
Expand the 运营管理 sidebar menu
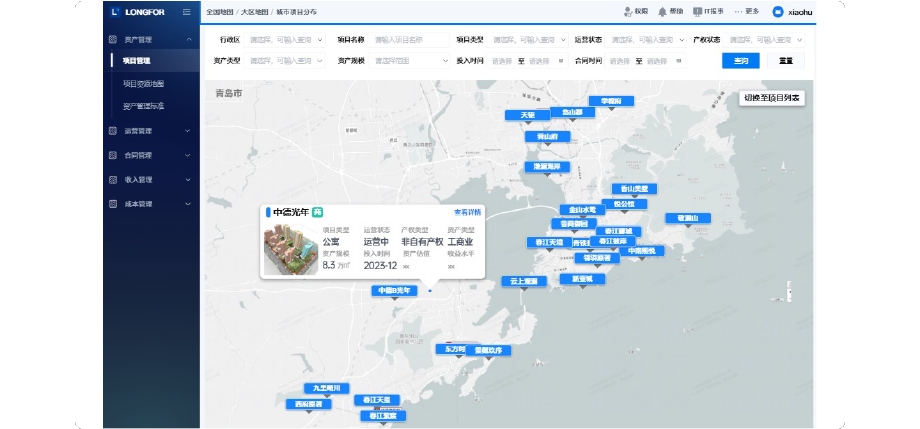(187, 130)
